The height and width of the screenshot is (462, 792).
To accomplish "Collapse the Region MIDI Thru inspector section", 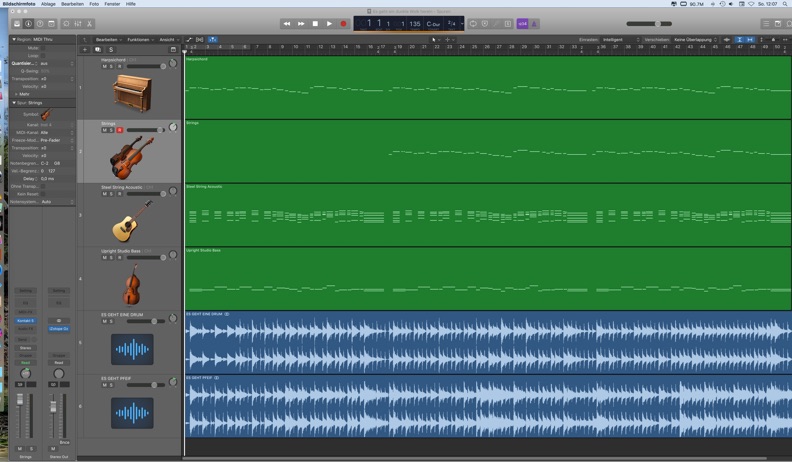I will (14, 39).
